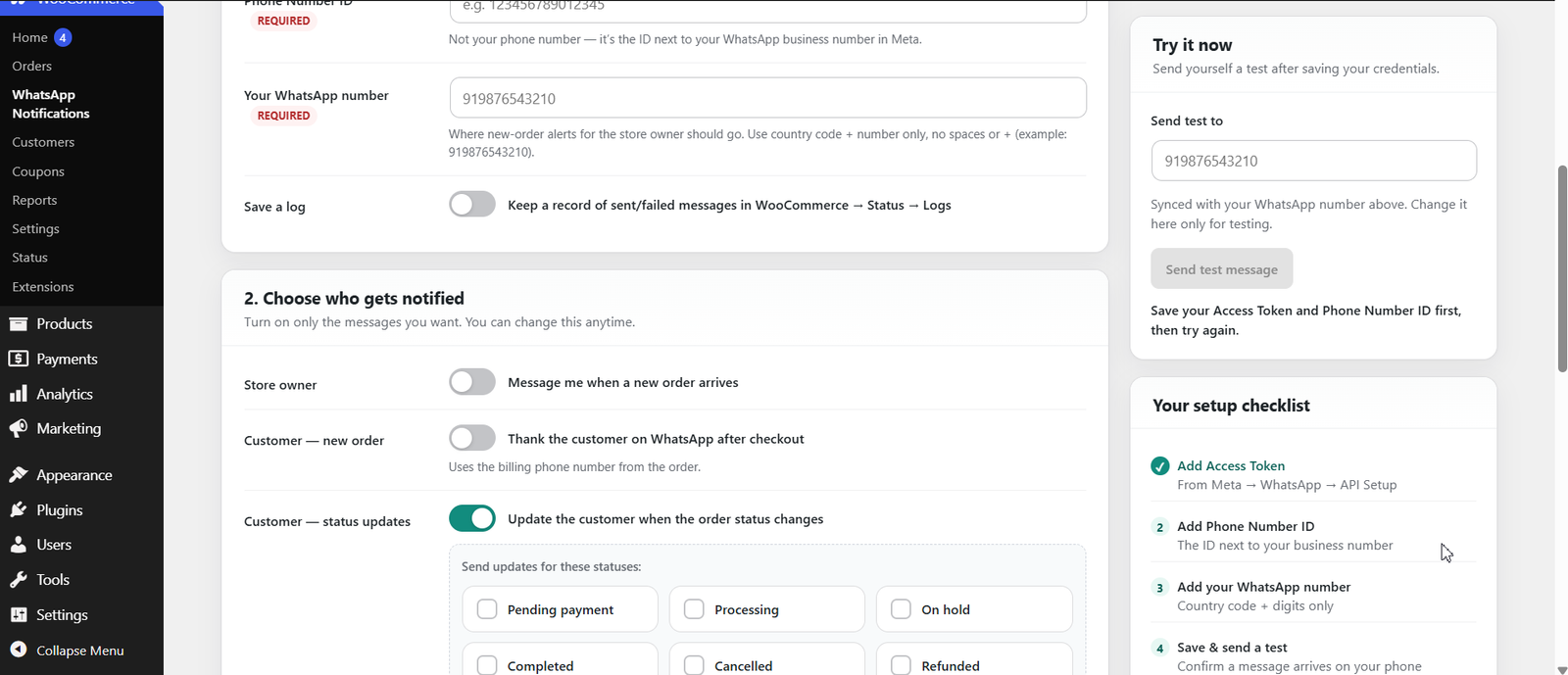
Task: Click the Send test message button
Action: click(x=1222, y=269)
